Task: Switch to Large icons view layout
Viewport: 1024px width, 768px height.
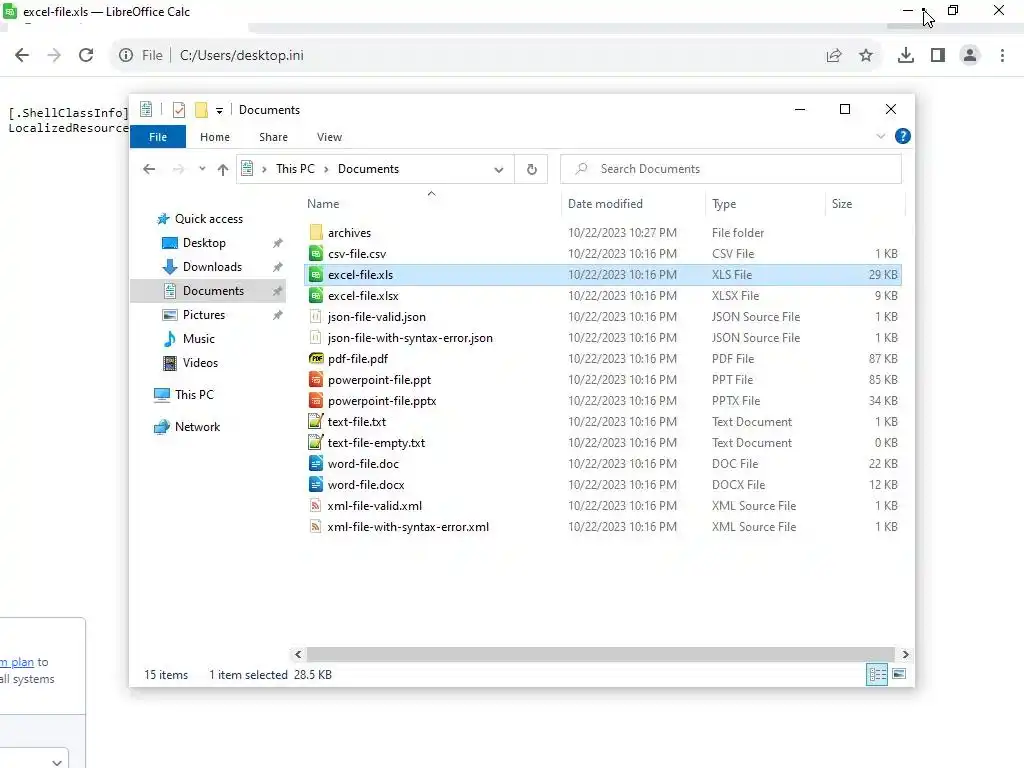Action: click(x=899, y=674)
